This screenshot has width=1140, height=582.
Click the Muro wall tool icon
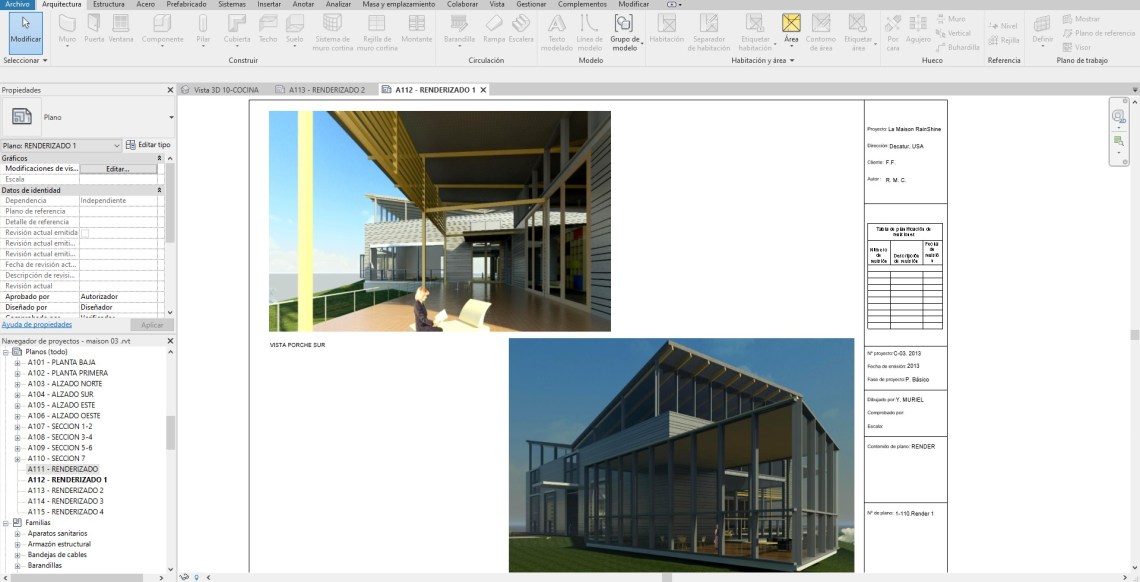pos(67,24)
